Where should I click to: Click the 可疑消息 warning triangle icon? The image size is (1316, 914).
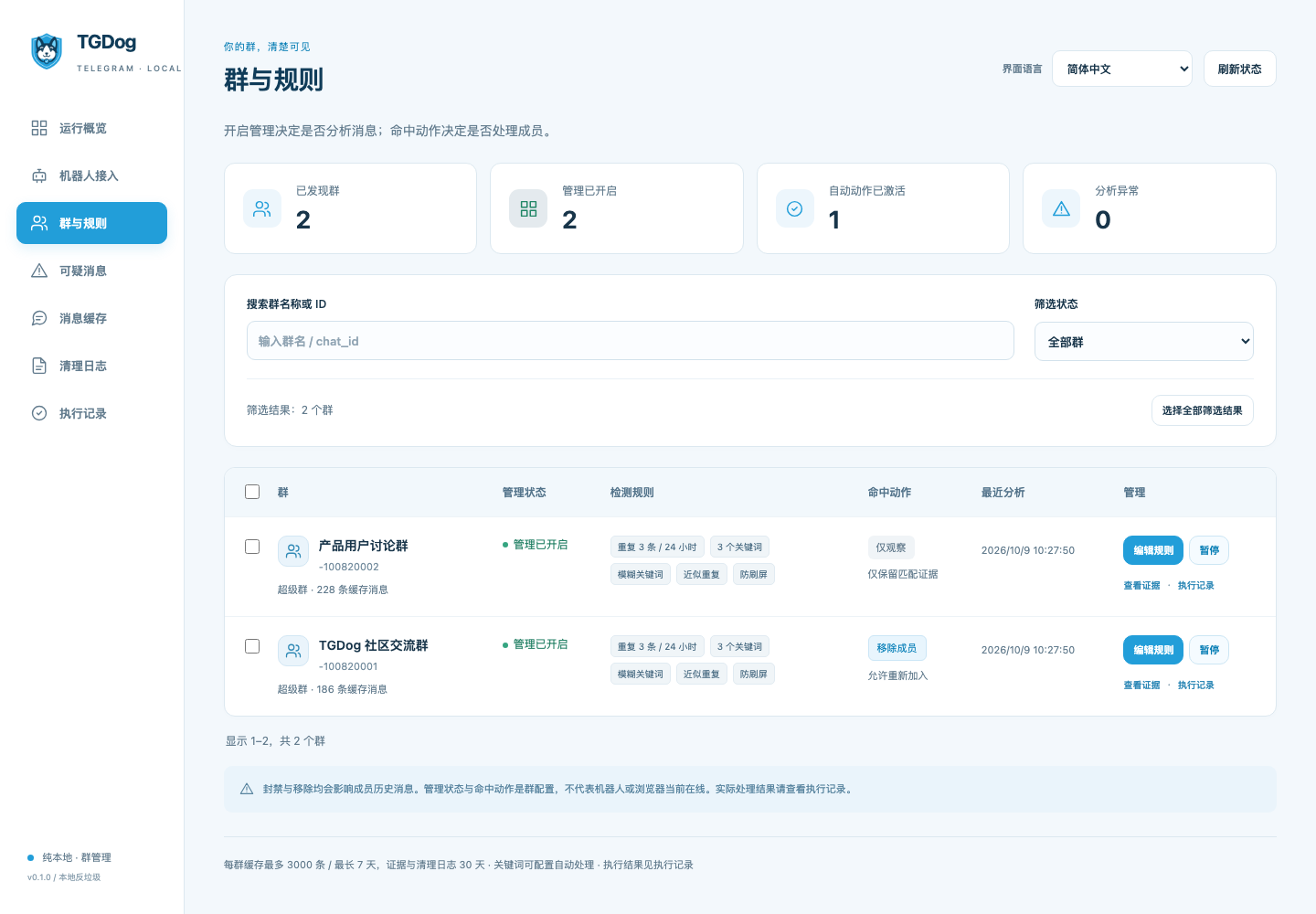[x=39, y=271]
